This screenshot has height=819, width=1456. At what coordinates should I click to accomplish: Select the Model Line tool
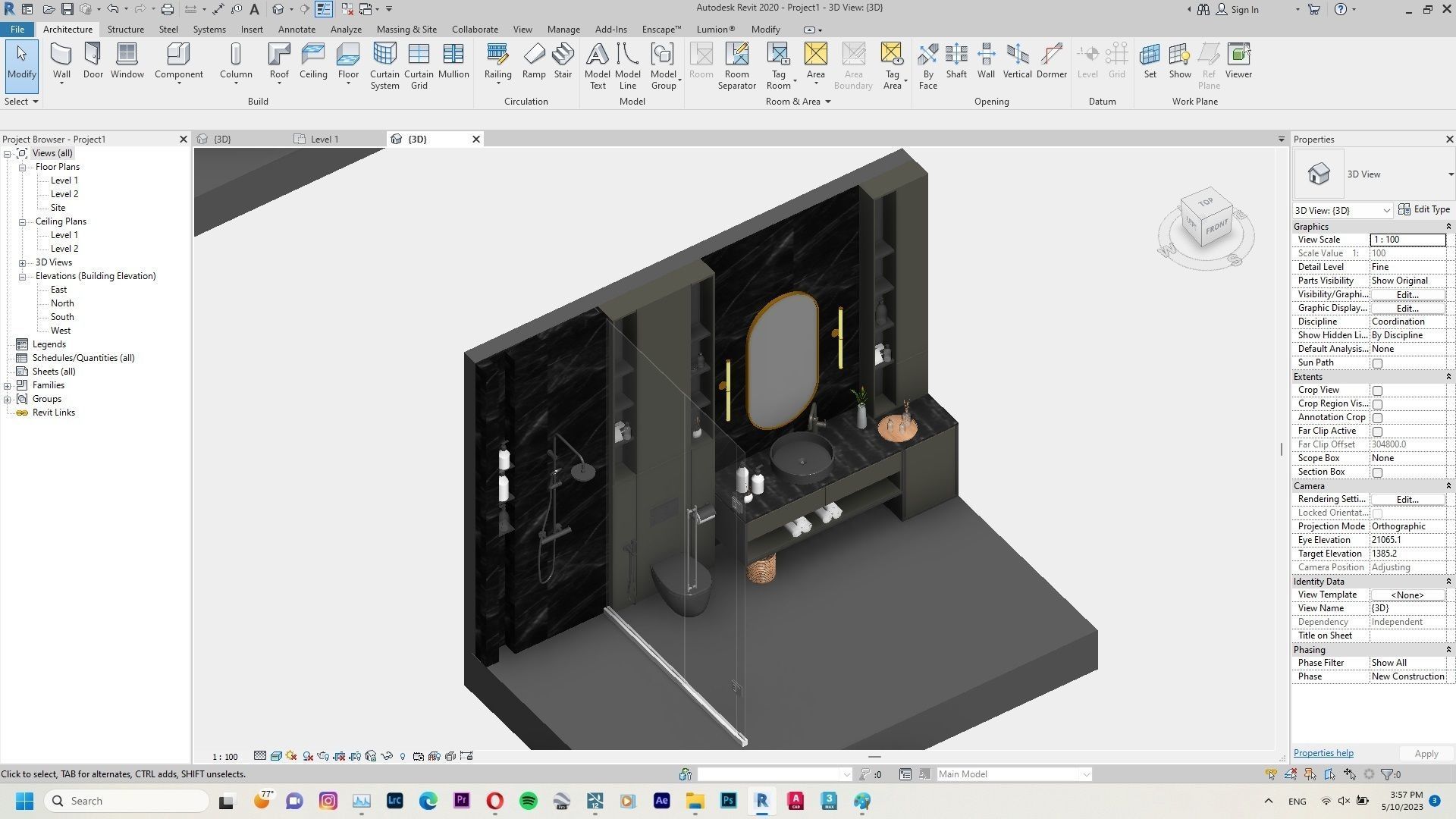627,66
